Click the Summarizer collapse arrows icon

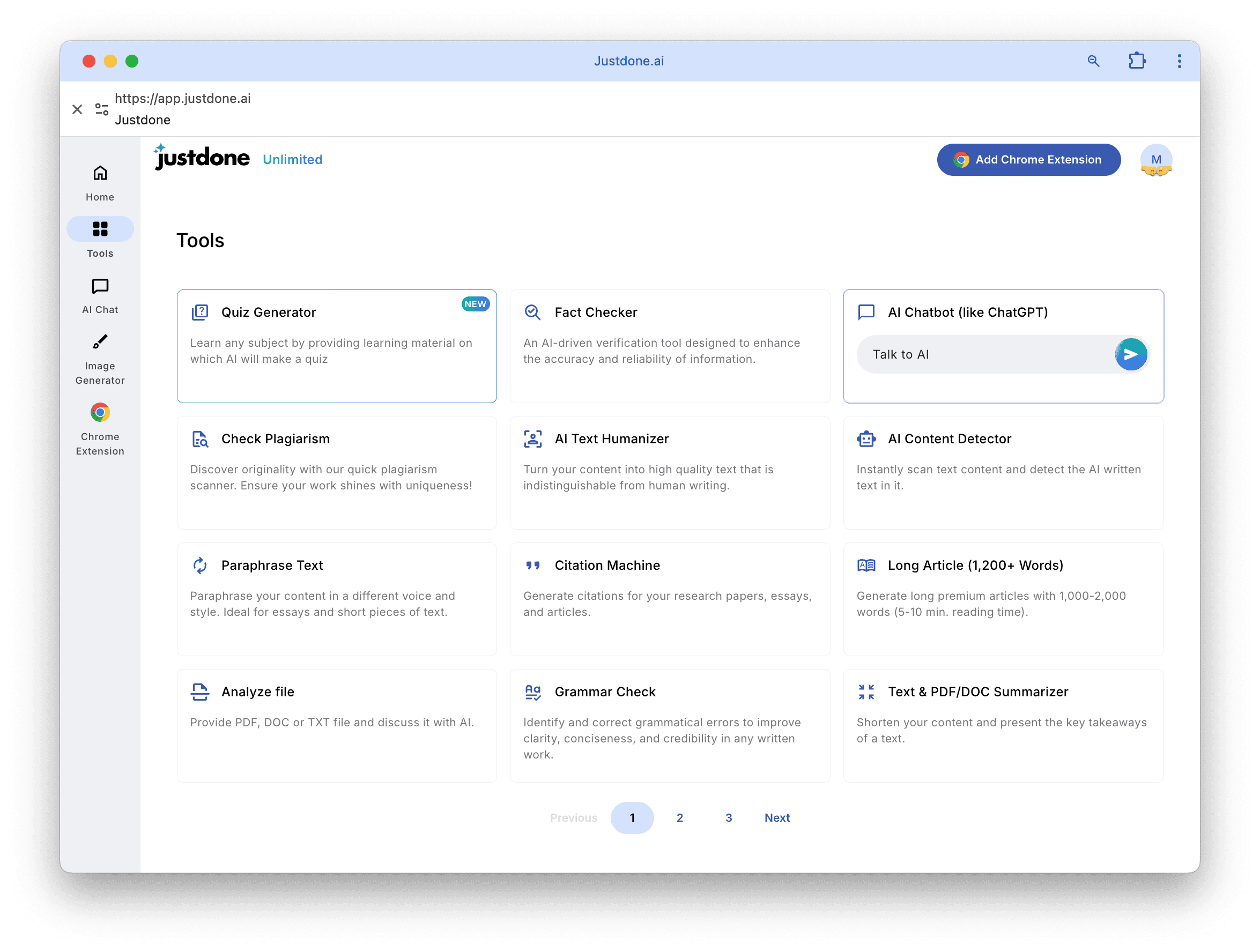pos(866,692)
